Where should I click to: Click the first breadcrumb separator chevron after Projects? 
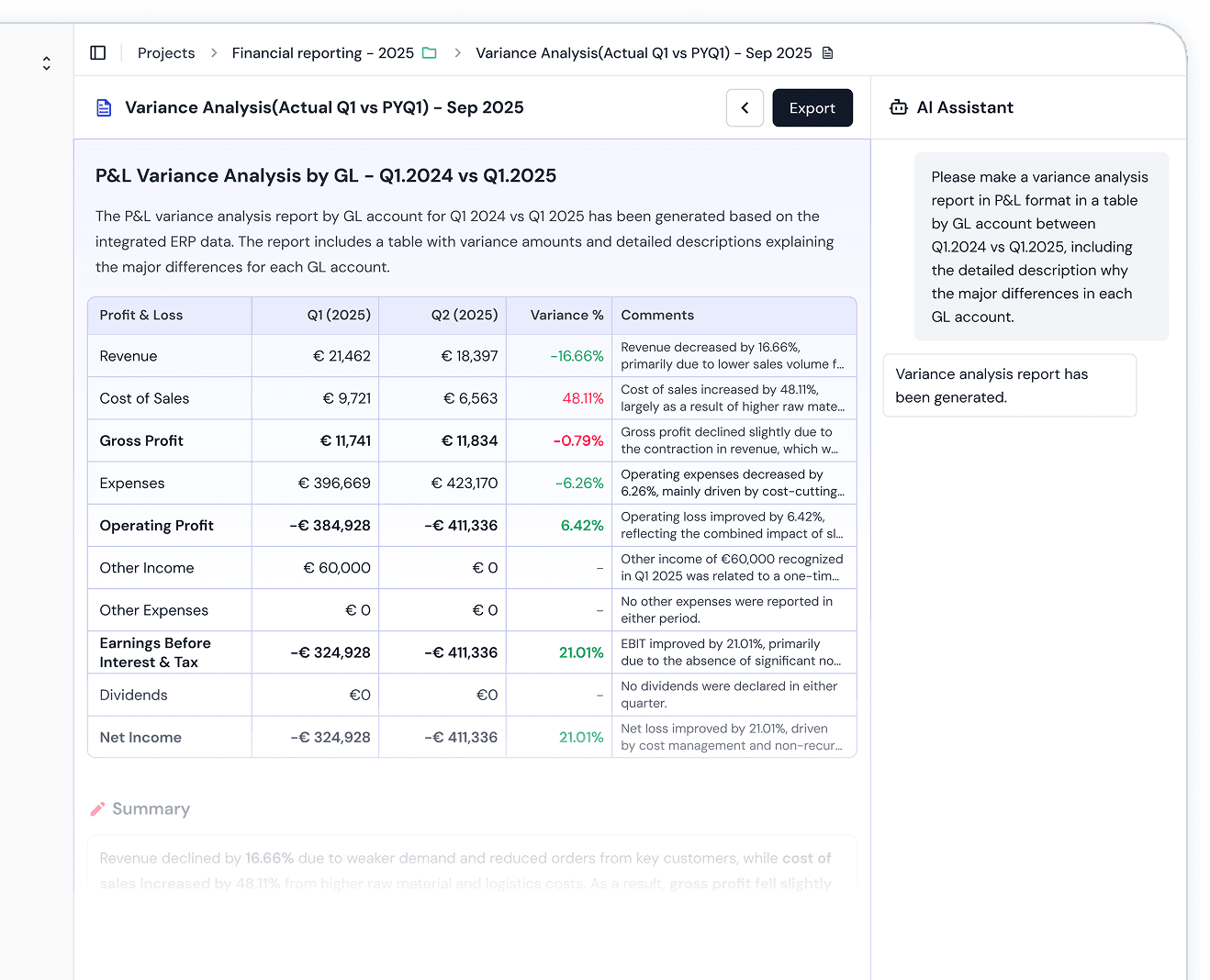tap(214, 53)
